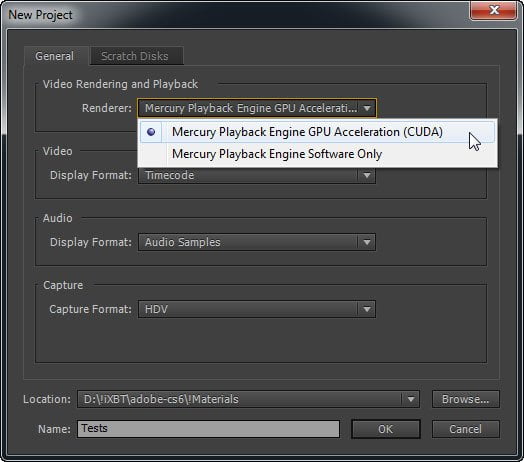Select the General tab
Screen dimensions: 524x462
(x=55, y=56)
